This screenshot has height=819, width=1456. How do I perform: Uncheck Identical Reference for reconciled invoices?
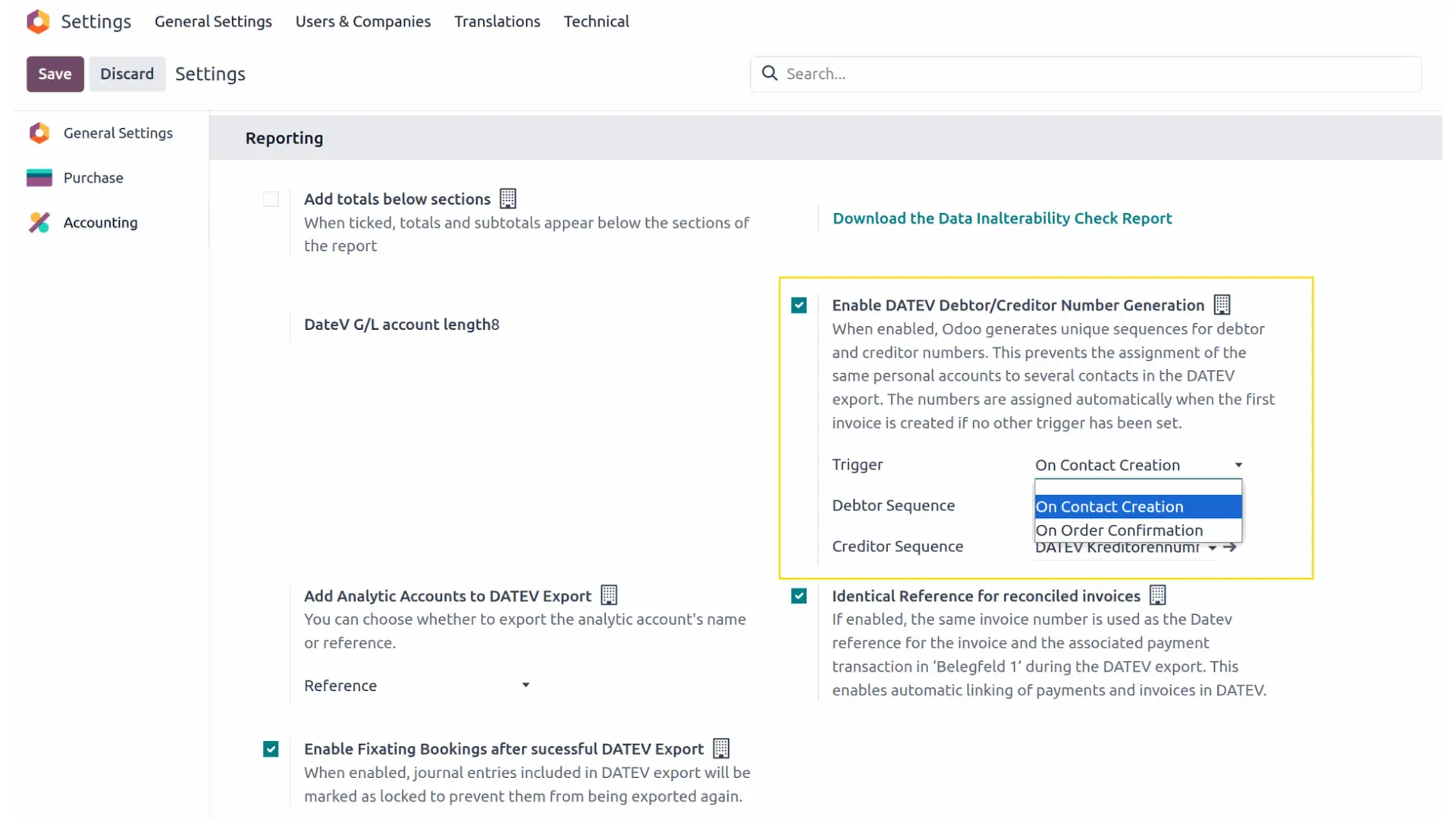[799, 596]
